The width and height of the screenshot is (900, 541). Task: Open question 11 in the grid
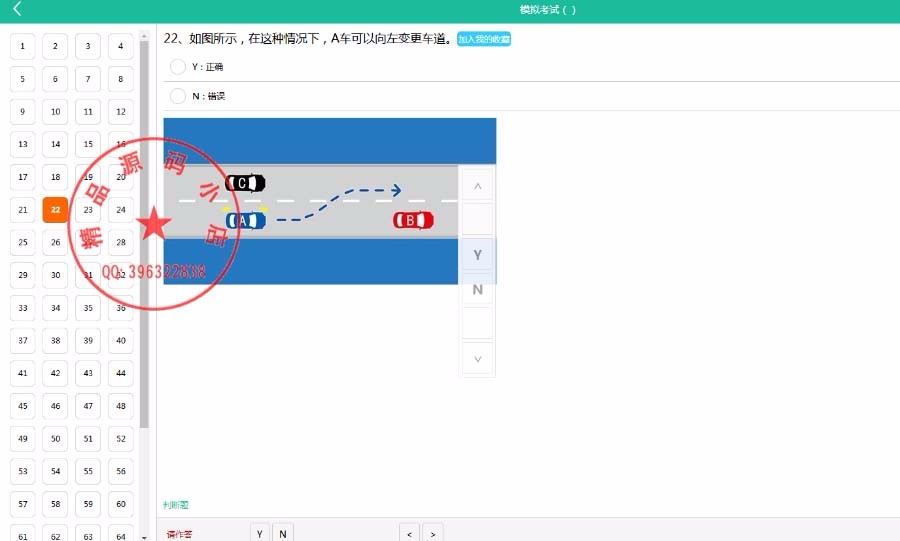click(88, 111)
